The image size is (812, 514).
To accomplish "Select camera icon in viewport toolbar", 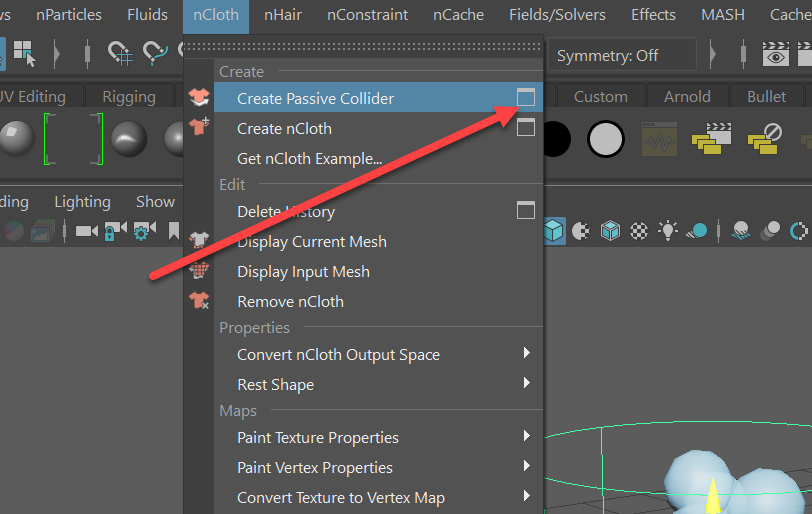I will (x=86, y=231).
